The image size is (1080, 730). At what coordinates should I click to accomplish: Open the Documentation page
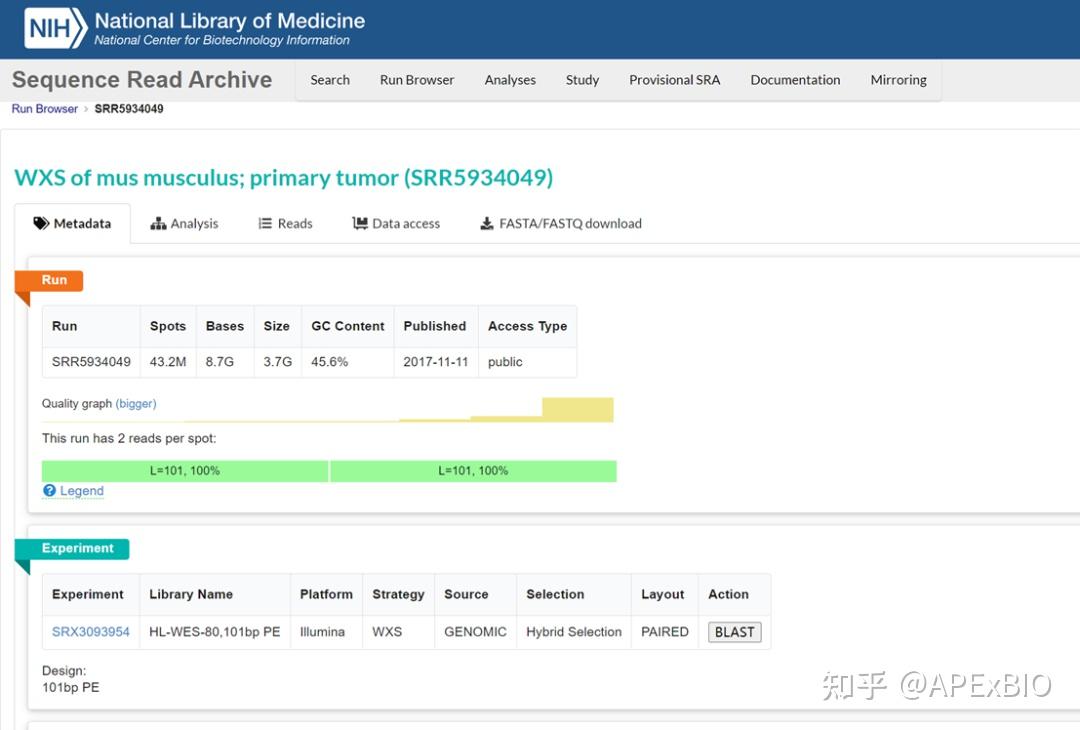[795, 80]
